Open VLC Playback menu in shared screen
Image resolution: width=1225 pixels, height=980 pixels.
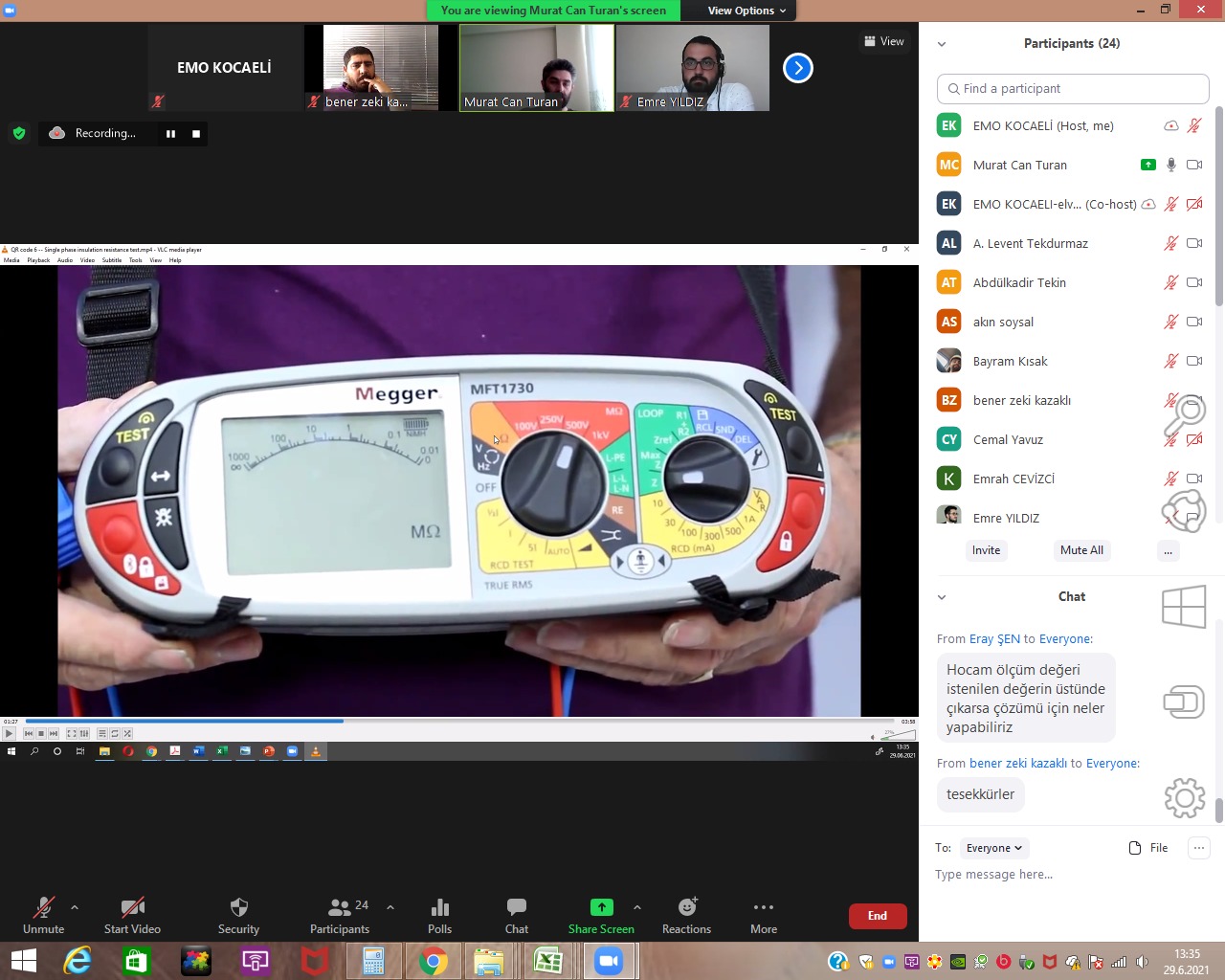(x=38, y=260)
